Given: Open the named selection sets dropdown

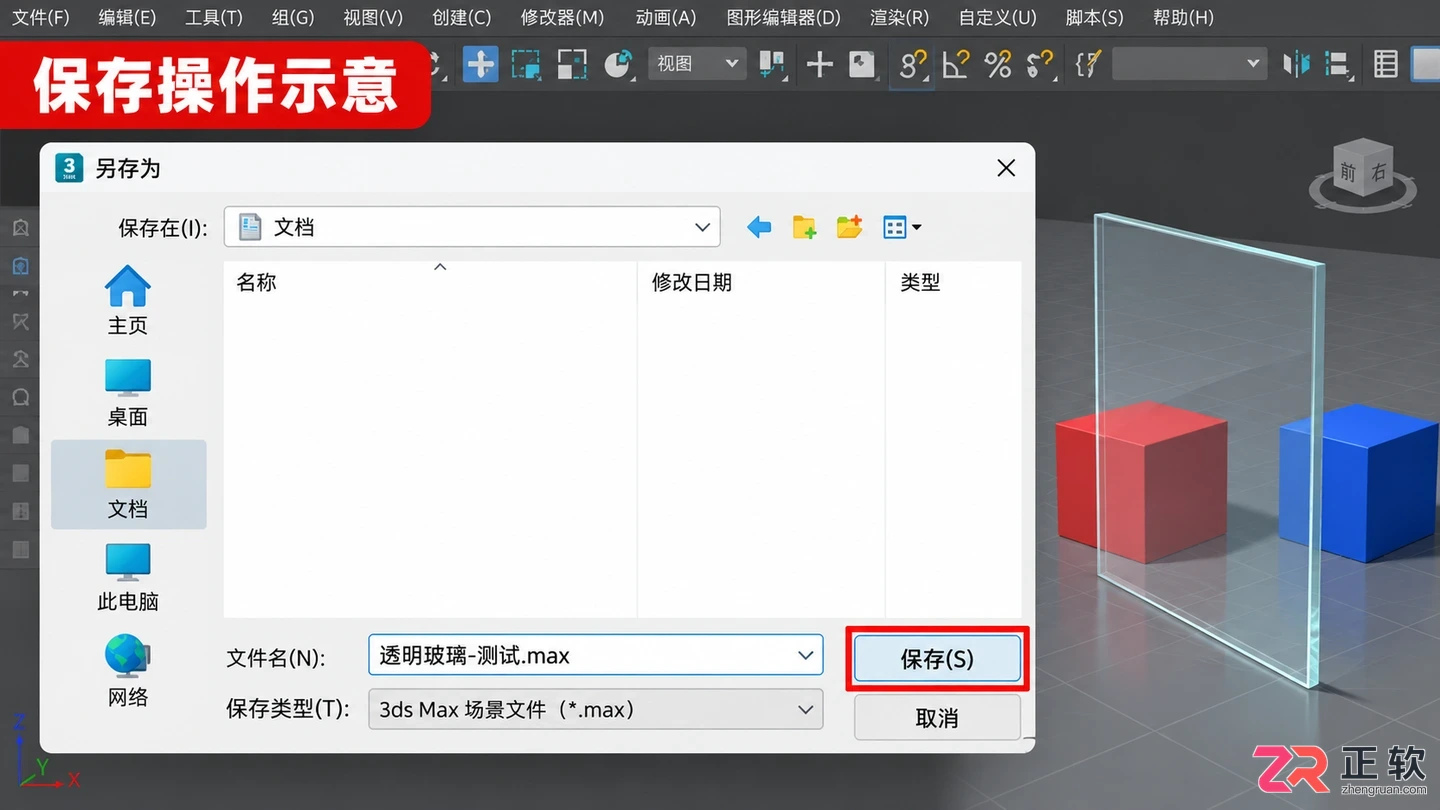Looking at the screenshot, I should pos(1190,63).
